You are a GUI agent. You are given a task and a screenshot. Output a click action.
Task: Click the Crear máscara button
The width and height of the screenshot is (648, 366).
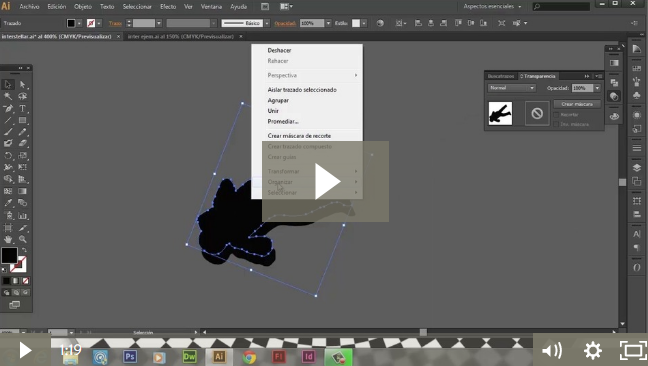click(577, 104)
